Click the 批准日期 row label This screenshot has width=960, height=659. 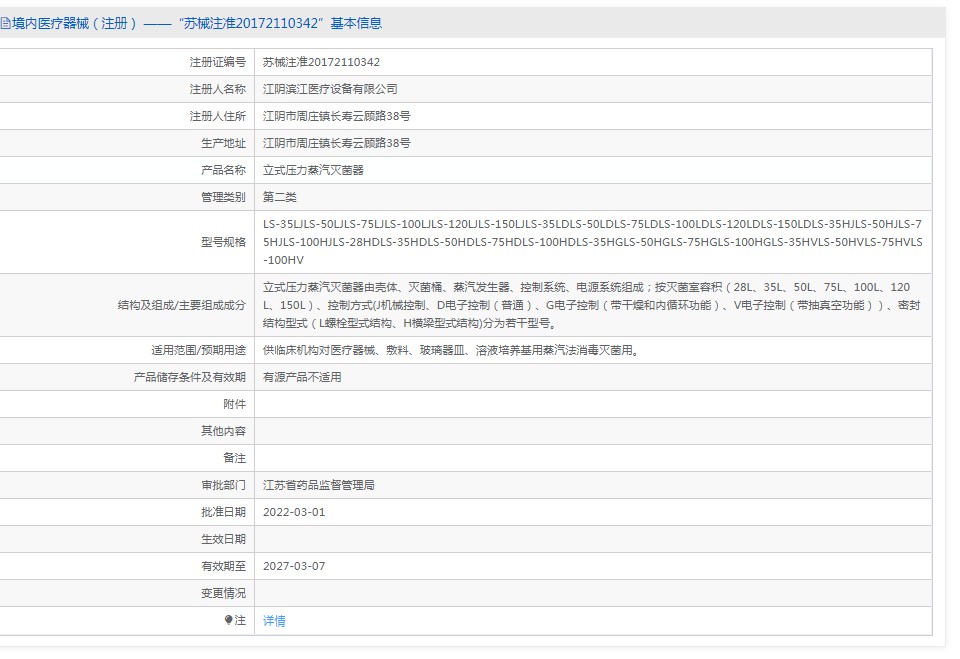pos(223,512)
